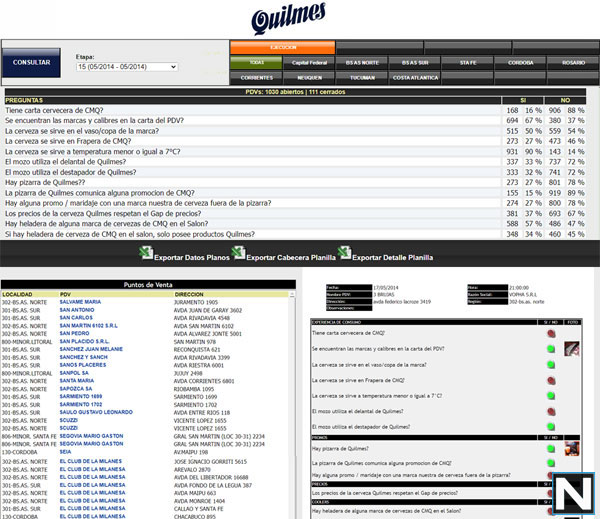Open the SAN CARLOS point of sale

tap(76, 318)
